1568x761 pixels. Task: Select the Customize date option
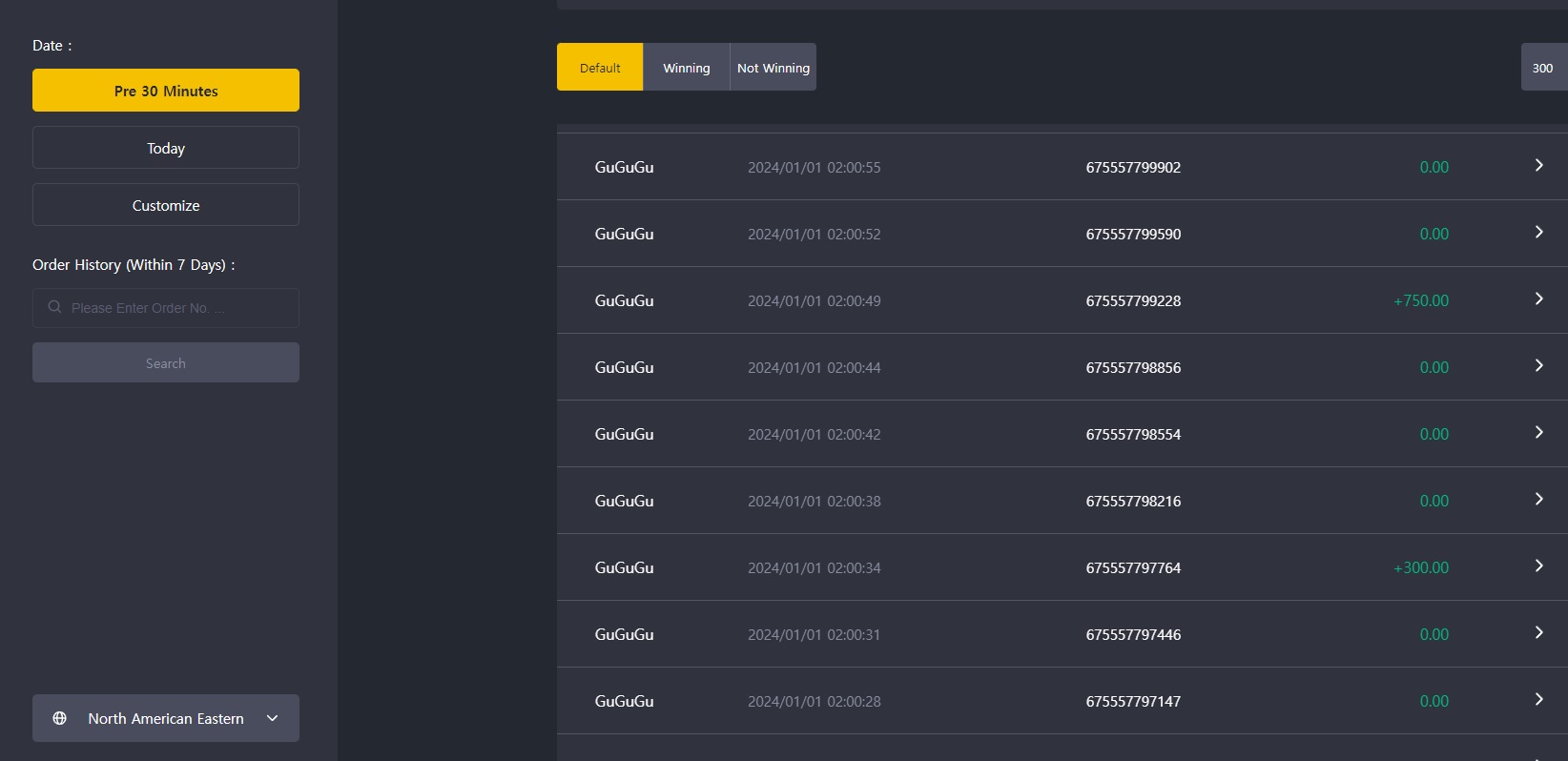click(166, 205)
